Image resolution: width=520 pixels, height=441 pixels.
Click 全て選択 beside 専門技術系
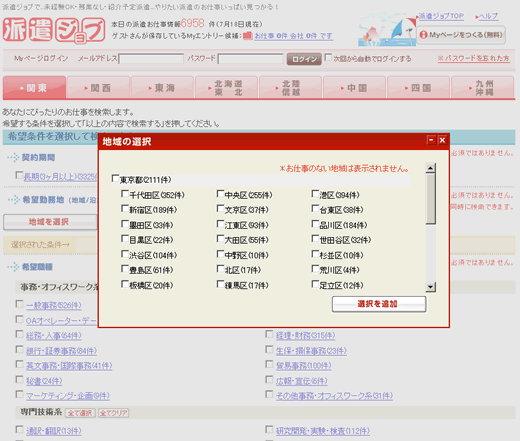pyautogui.click(x=80, y=413)
